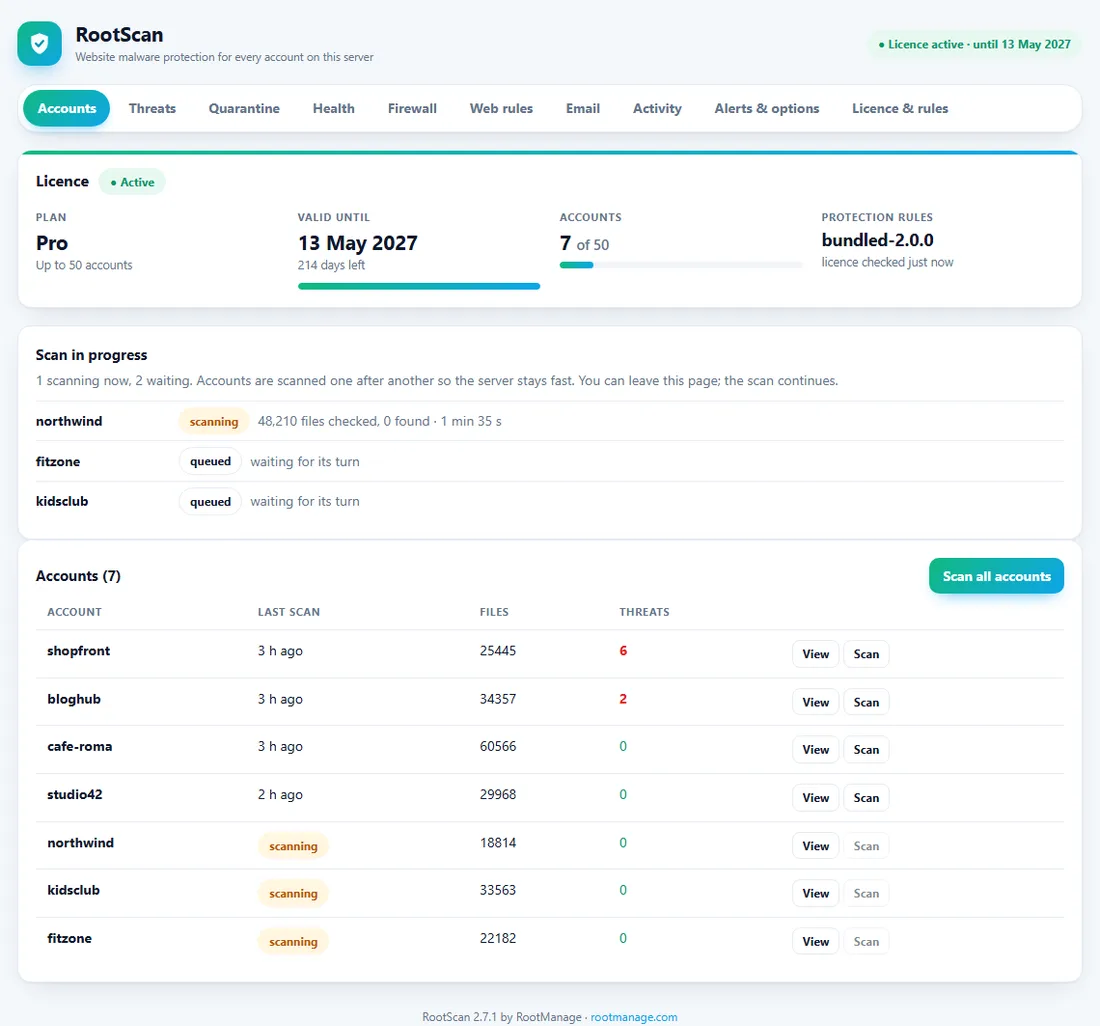Click the "13 May 2027" valid until date

(x=358, y=243)
